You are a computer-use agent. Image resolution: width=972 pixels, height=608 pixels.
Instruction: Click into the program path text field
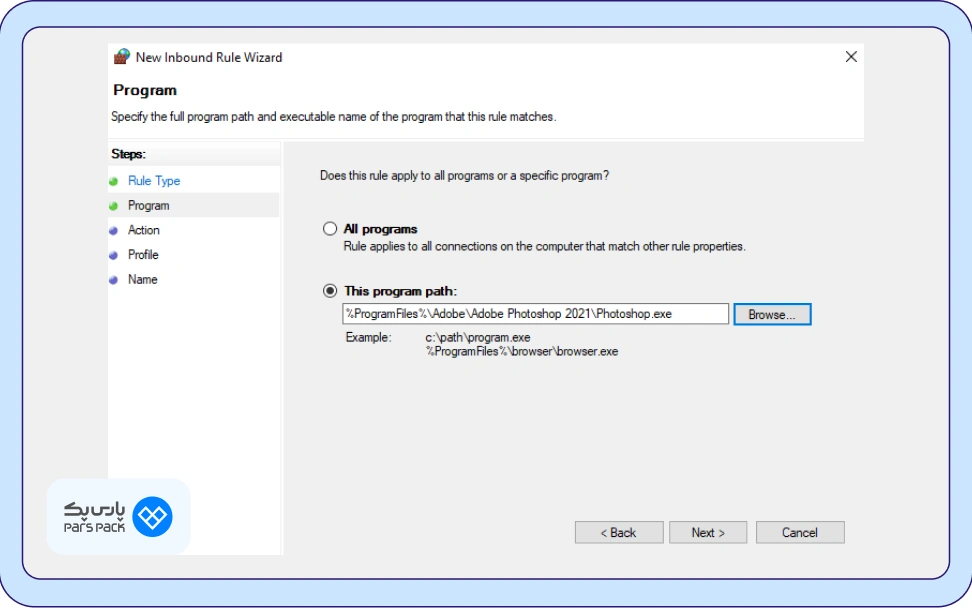pyautogui.click(x=535, y=314)
